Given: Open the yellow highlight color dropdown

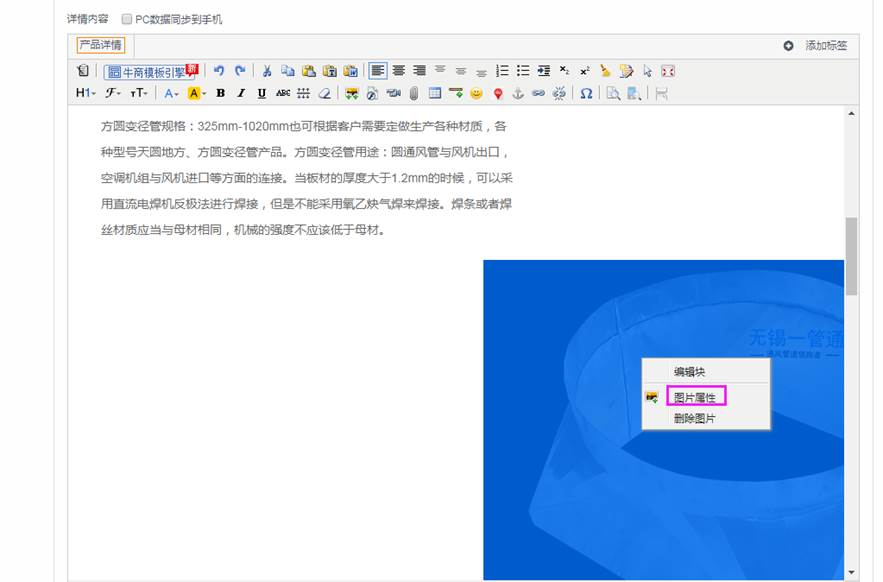Looking at the screenshot, I should [197, 93].
